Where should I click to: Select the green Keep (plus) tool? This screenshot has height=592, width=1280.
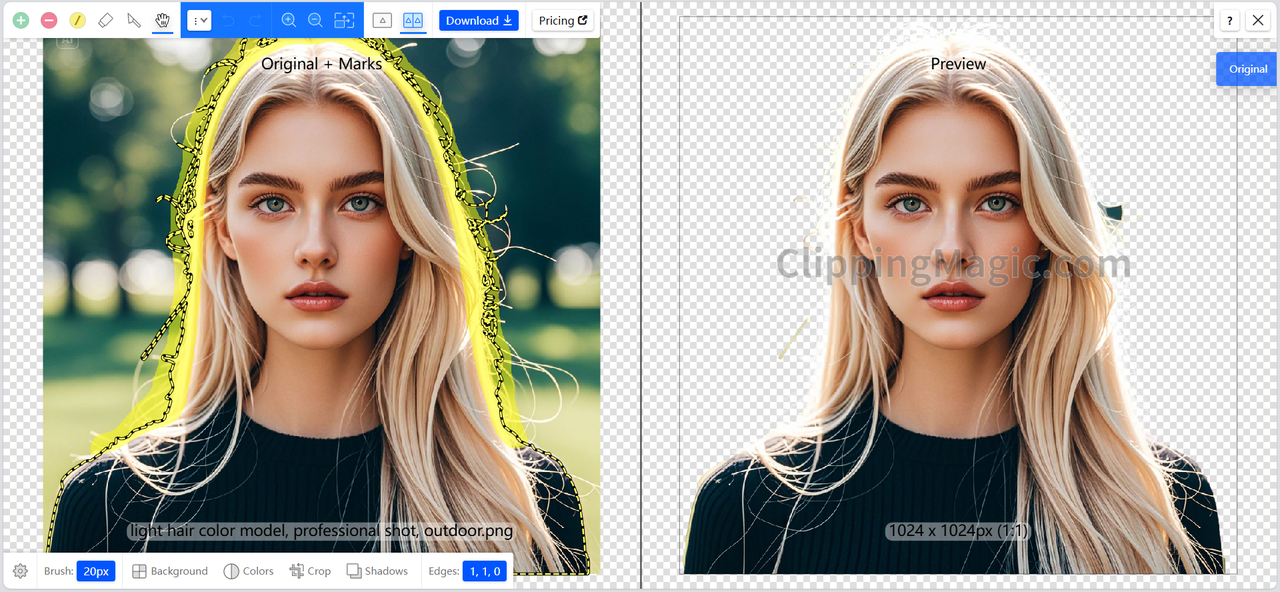(20, 20)
